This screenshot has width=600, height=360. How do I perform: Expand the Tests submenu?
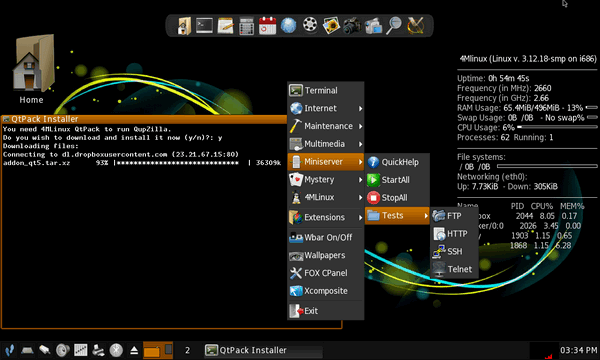point(397,216)
